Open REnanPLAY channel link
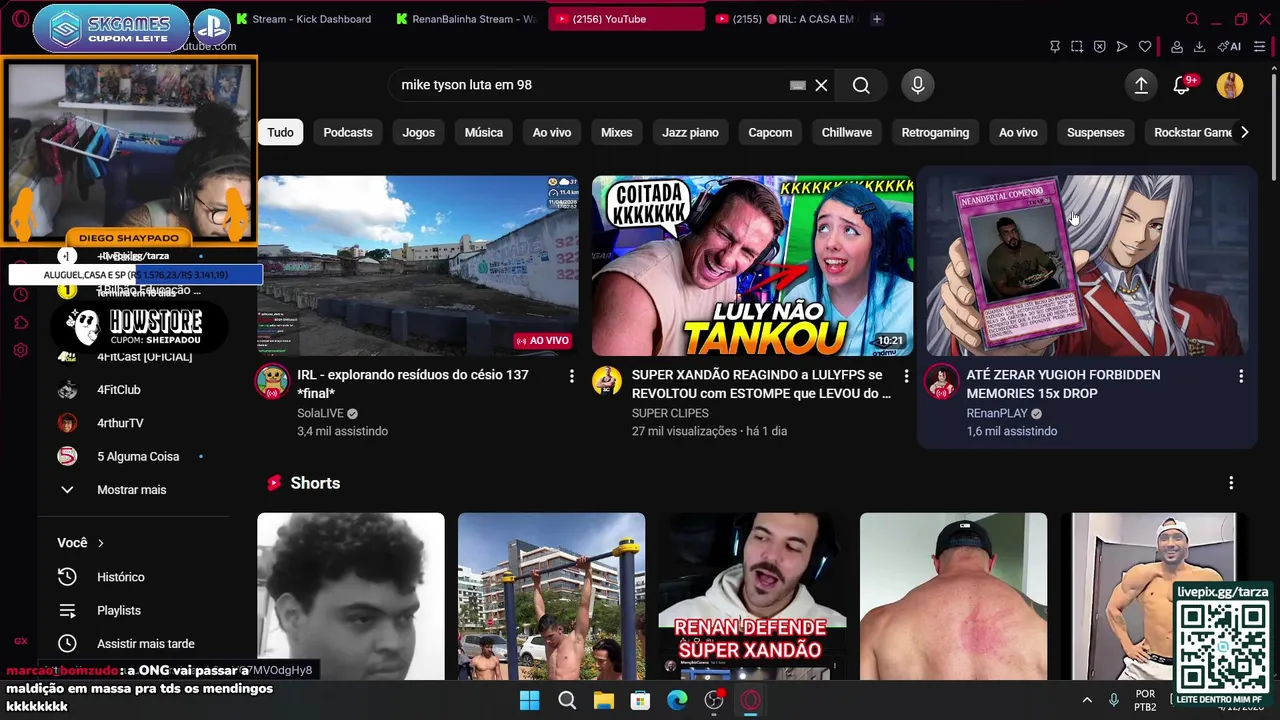Image resolution: width=1280 pixels, height=720 pixels. point(997,413)
